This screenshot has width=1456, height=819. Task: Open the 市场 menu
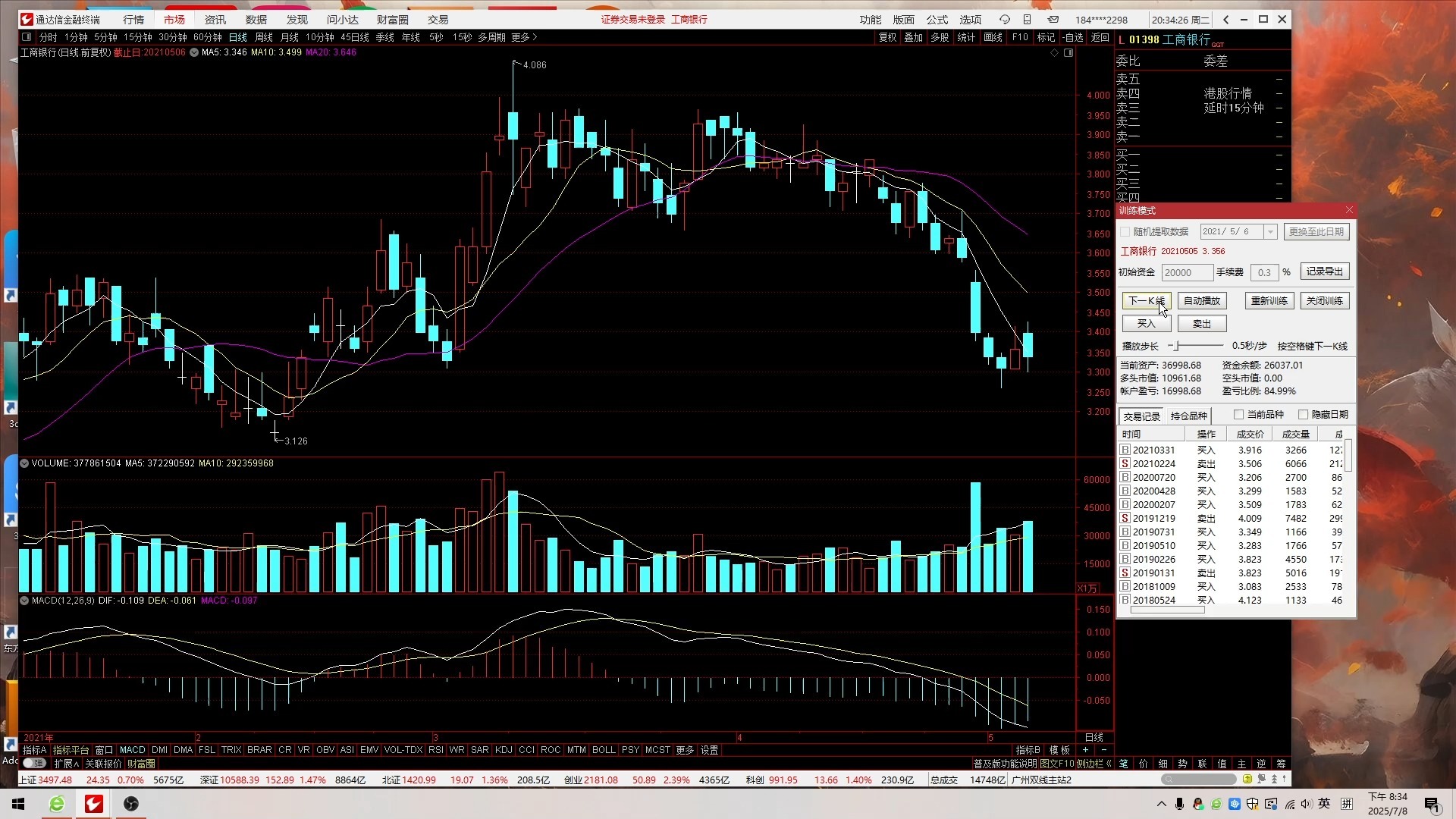click(174, 20)
